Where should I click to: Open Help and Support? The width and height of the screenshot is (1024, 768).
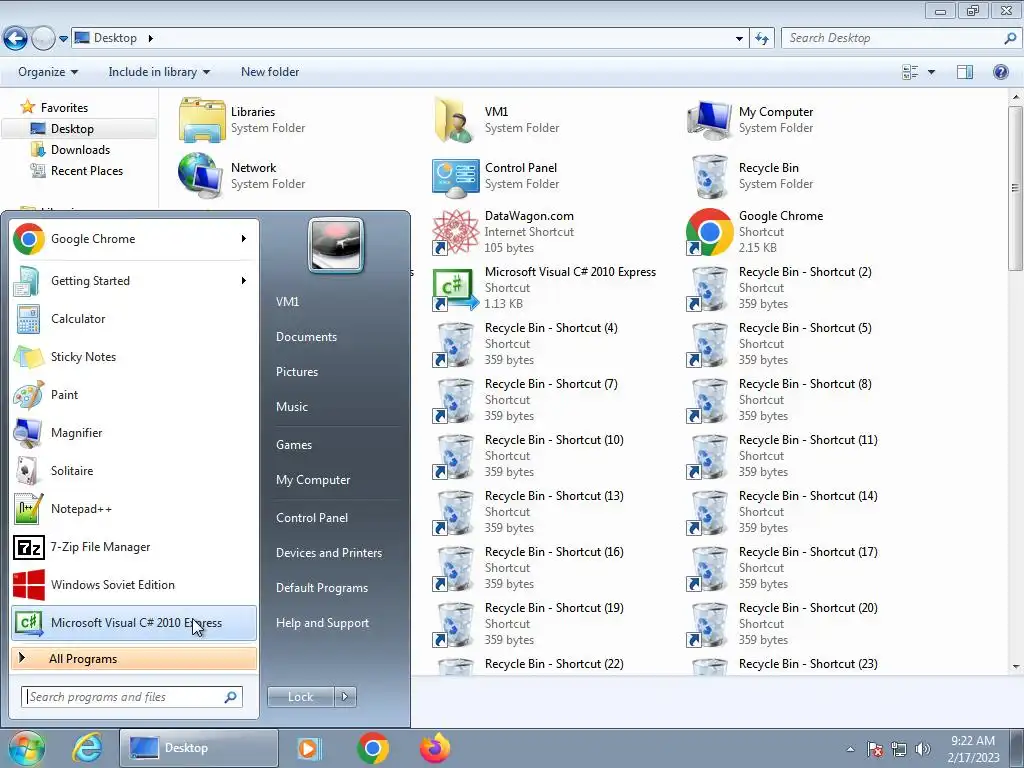pos(322,623)
